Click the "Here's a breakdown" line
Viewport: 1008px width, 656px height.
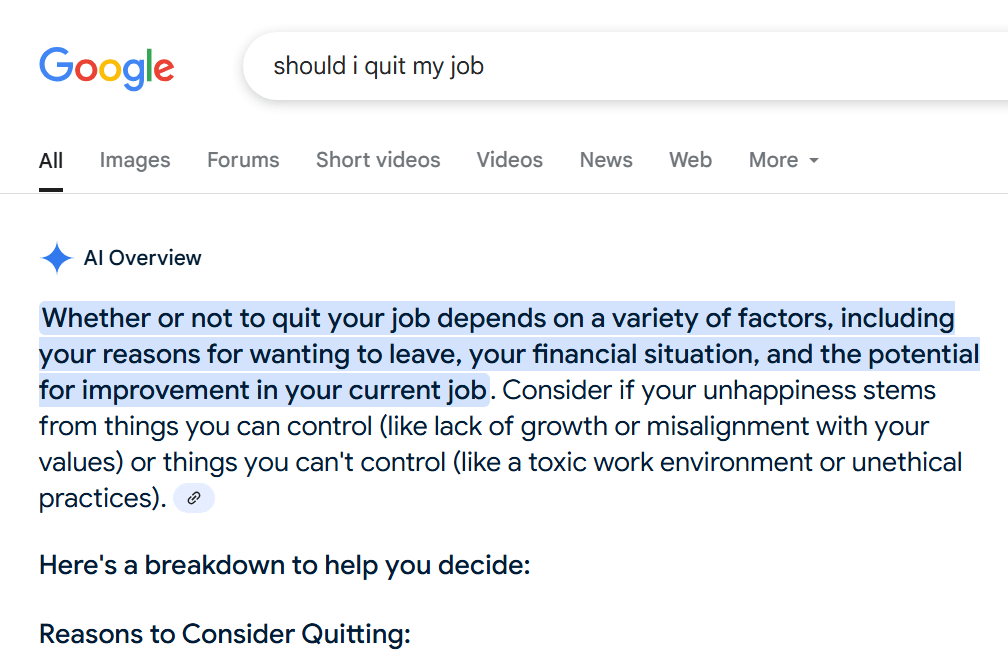pyautogui.click(x=284, y=565)
